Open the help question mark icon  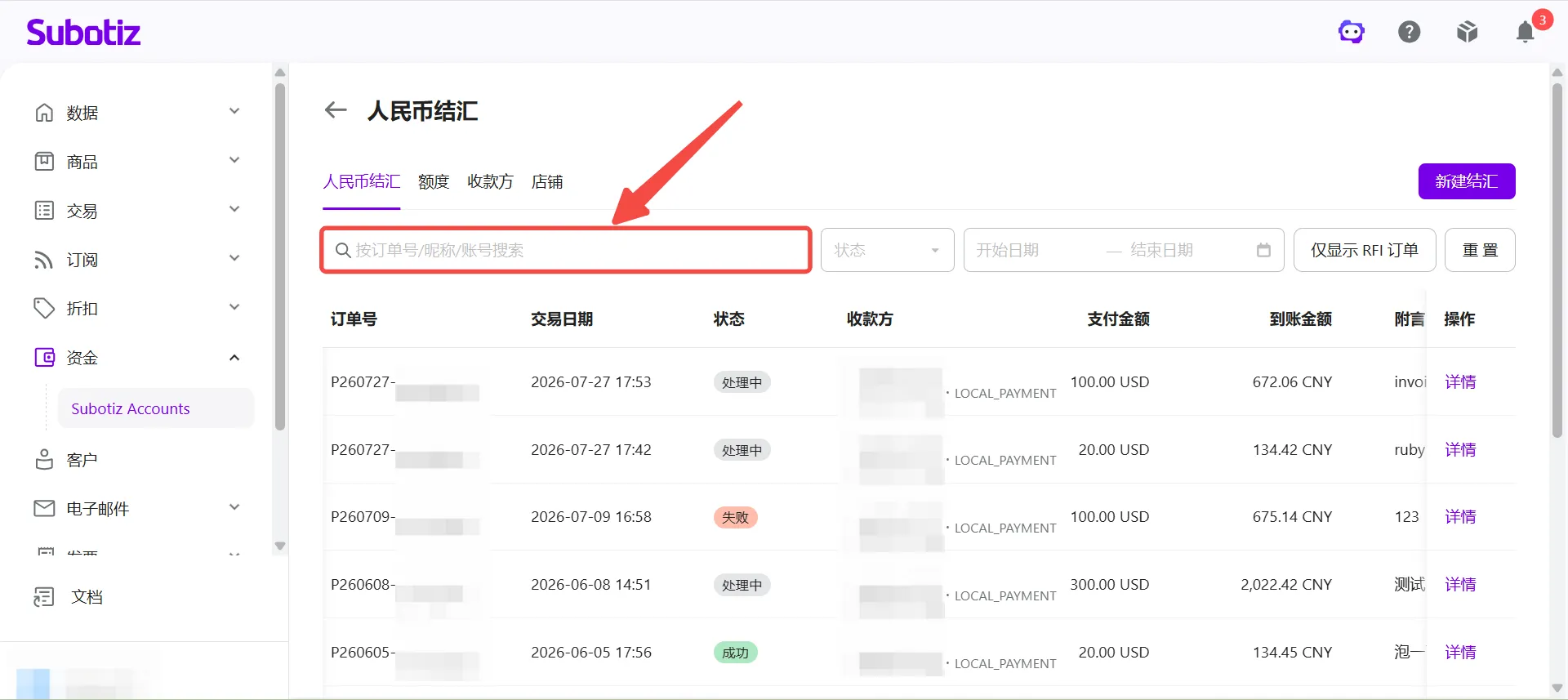tap(1409, 32)
